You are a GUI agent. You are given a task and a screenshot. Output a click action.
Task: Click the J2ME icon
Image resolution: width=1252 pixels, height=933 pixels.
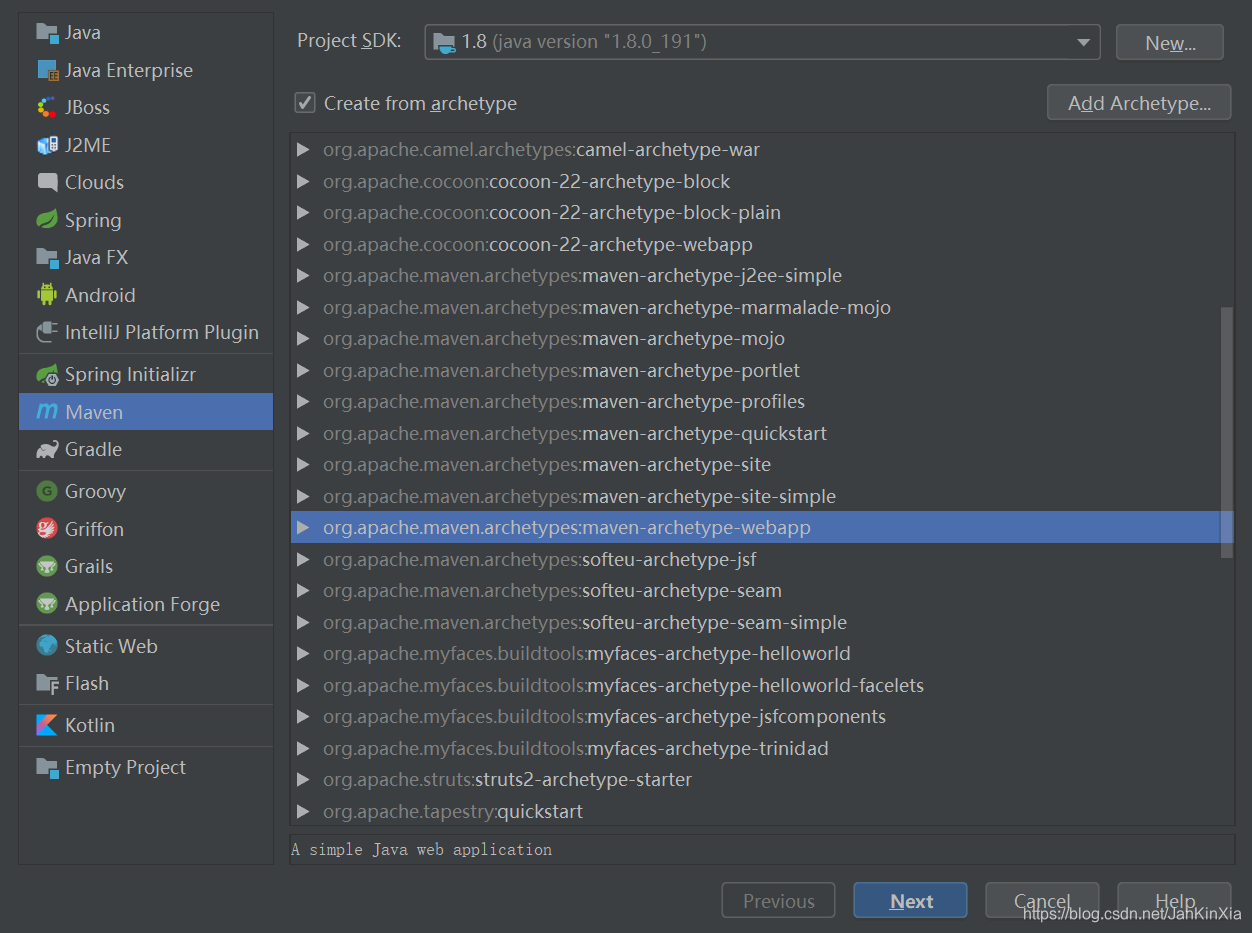click(x=47, y=145)
